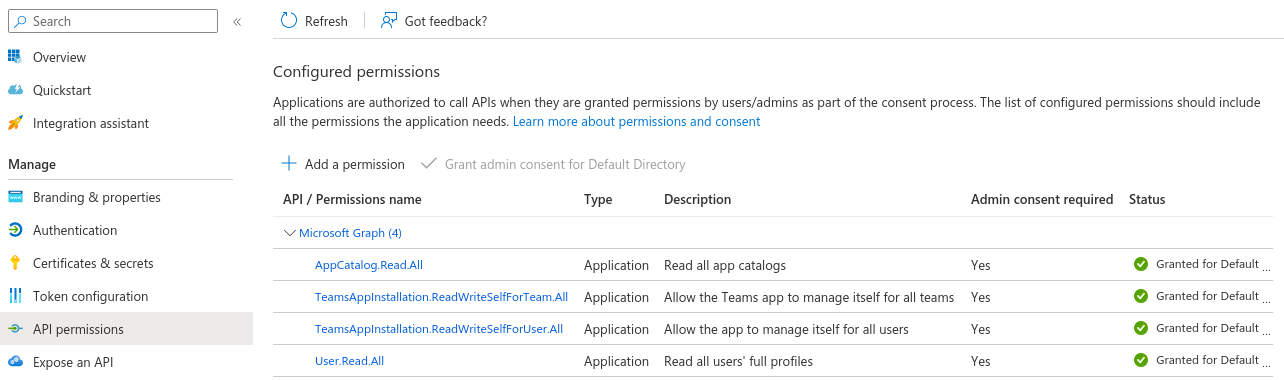Click green status icon for AppCatalog.Read.All
Viewport: 1284px width, 380px height.
click(x=1141, y=264)
